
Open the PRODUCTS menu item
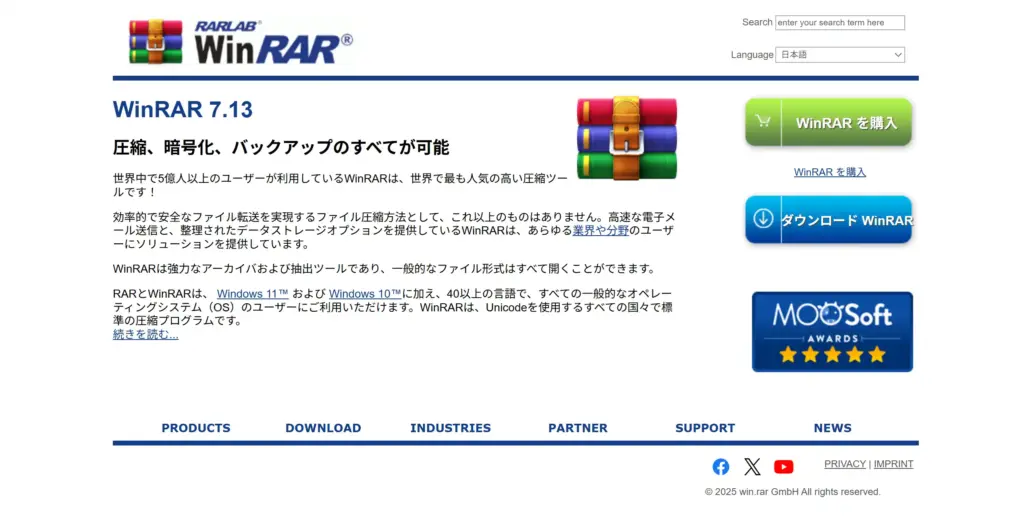(x=196, y=428)
